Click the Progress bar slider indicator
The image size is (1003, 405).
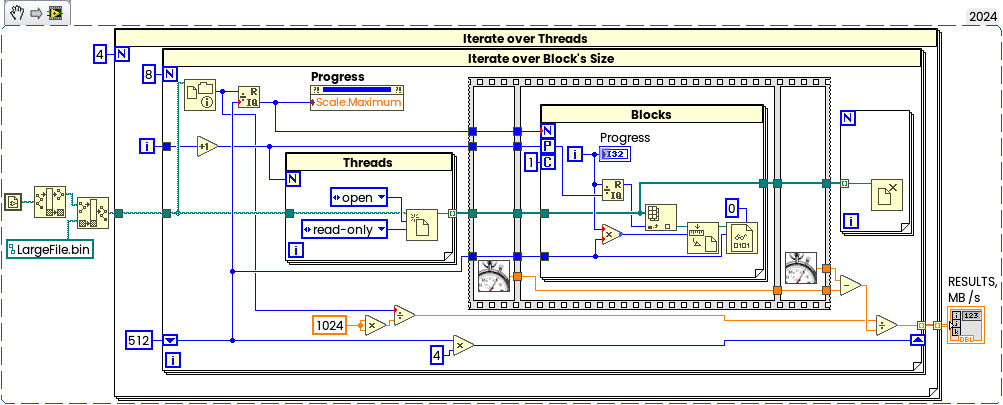pos(357,90)
